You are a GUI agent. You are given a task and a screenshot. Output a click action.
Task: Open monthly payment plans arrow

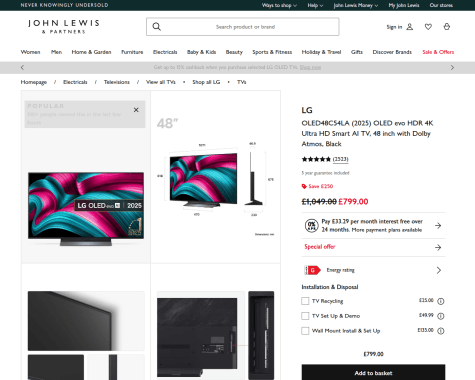coord(438,226)
